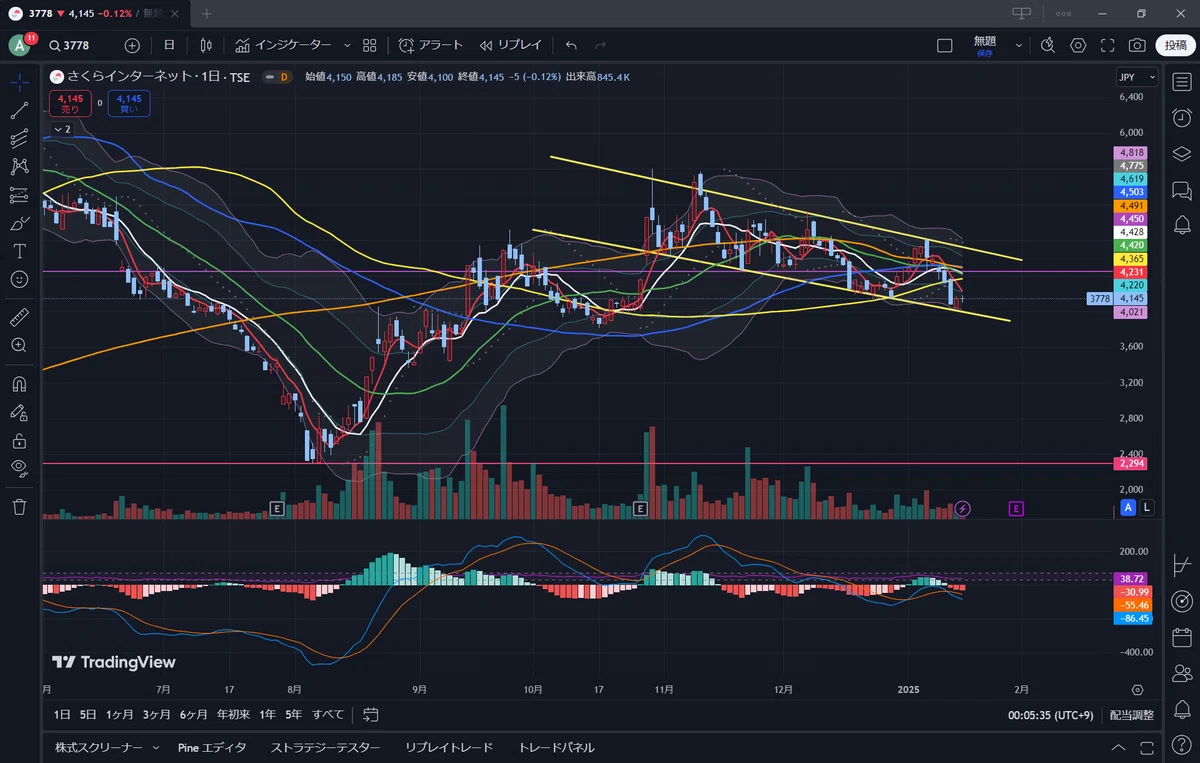Open quick search icon in toolbar

tap(1047, 45)
